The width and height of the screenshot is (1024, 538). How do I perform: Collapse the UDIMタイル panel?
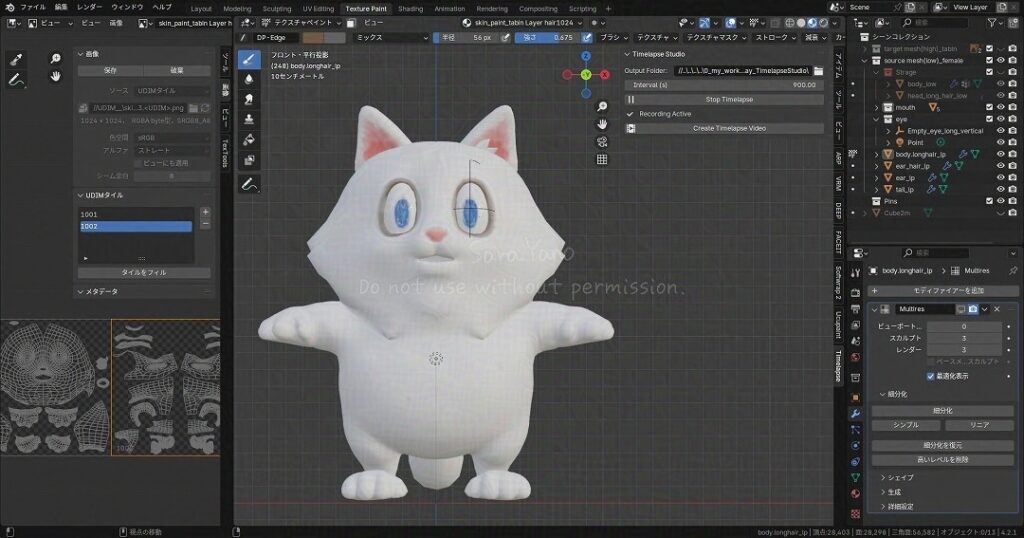pos(80,195)
